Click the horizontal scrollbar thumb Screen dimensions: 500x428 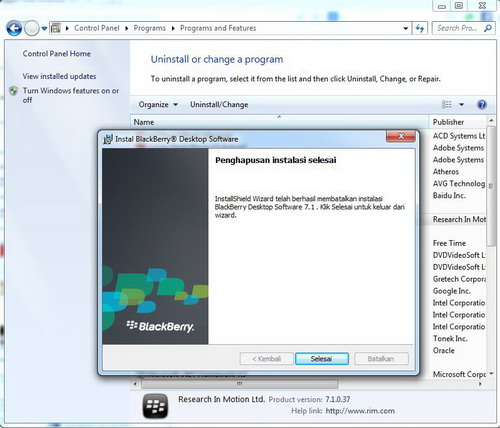(x=240, y=384)
